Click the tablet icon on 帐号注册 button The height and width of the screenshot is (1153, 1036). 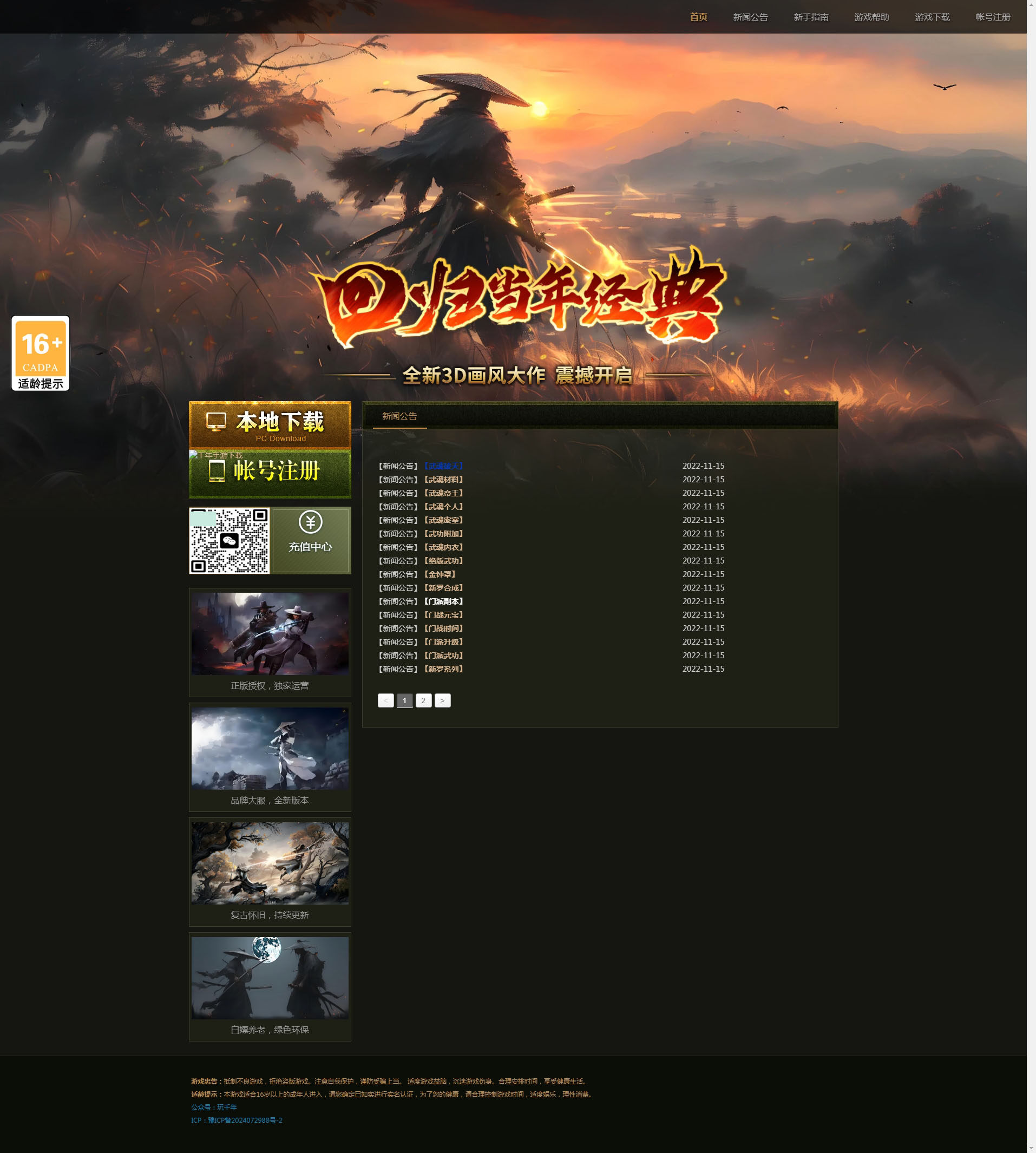pyautogui.click(x=217, y=471)
